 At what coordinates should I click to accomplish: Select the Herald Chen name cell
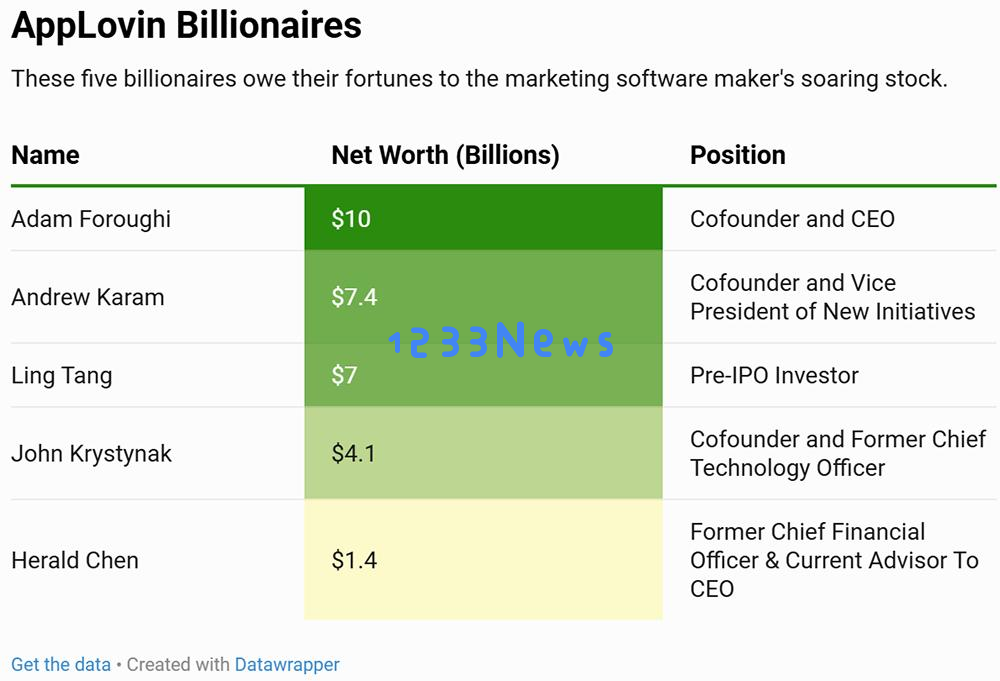coord(75,560)
